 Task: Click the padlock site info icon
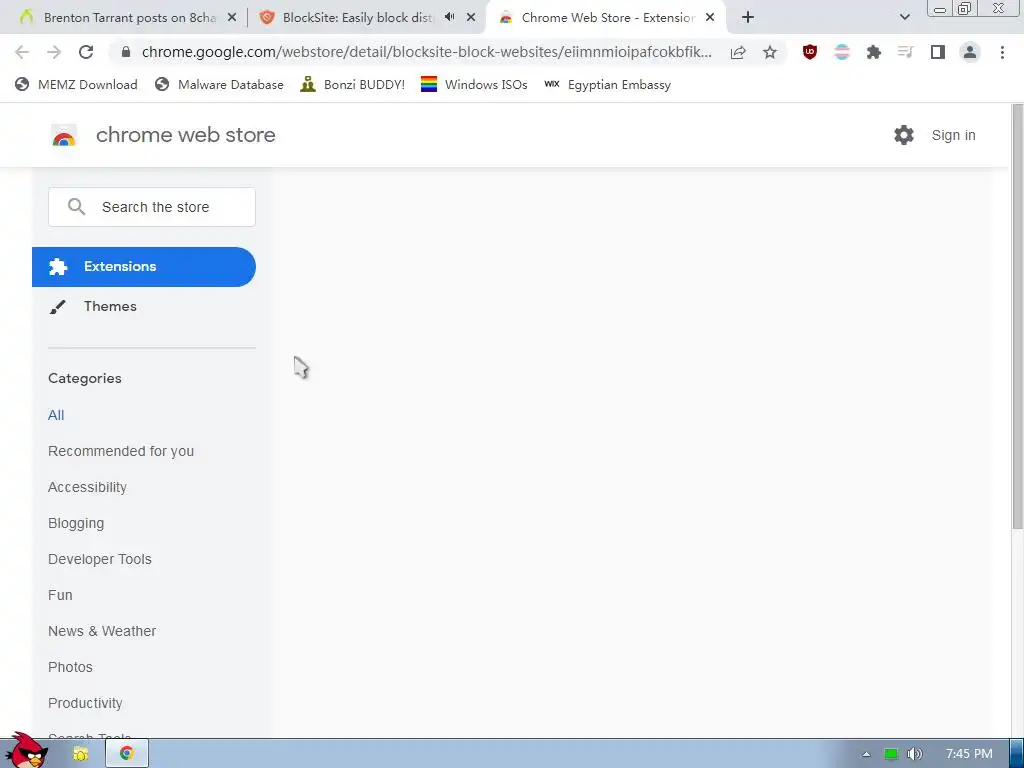pos(126,52)
